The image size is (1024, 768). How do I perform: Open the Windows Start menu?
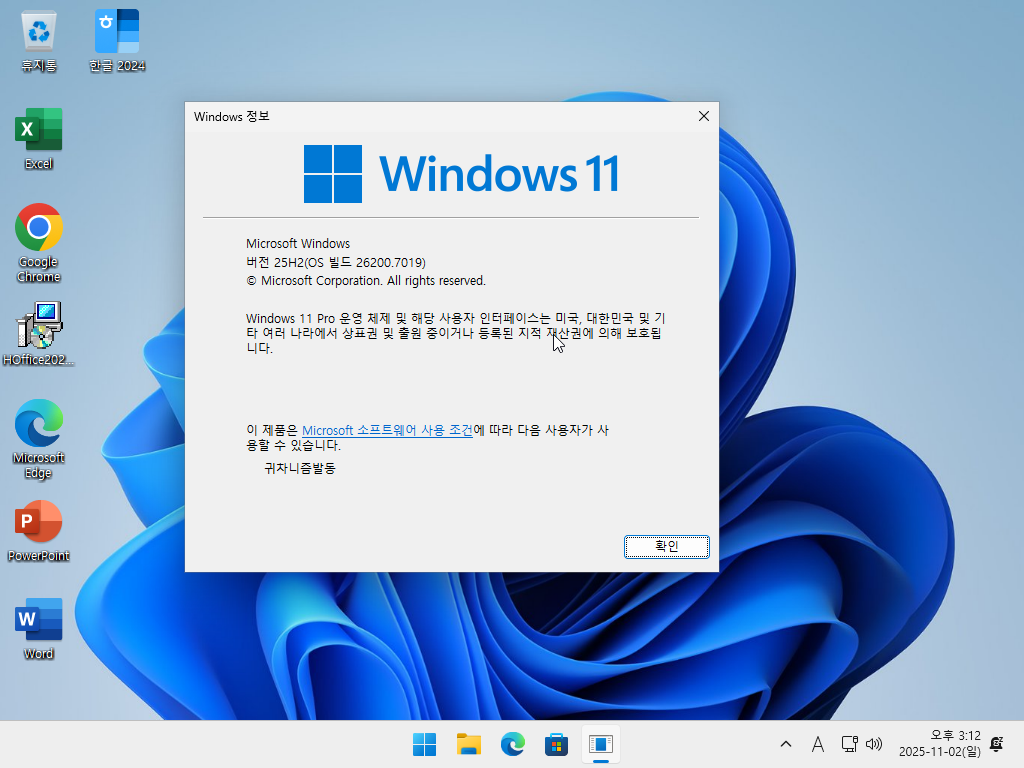[424, 744]
